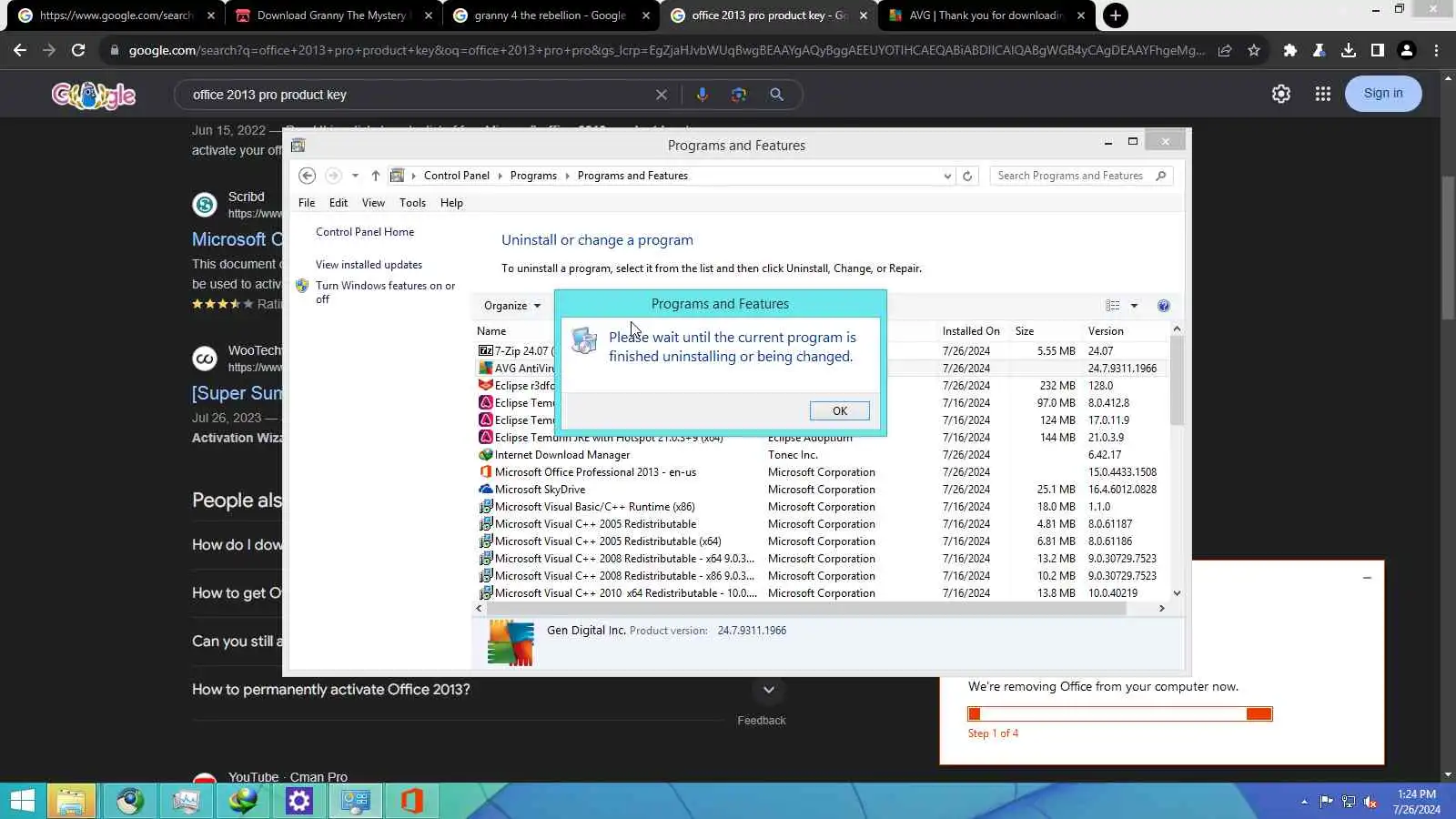Open a new browser tab
1456x819 pixels.
tap(1115, 15)
